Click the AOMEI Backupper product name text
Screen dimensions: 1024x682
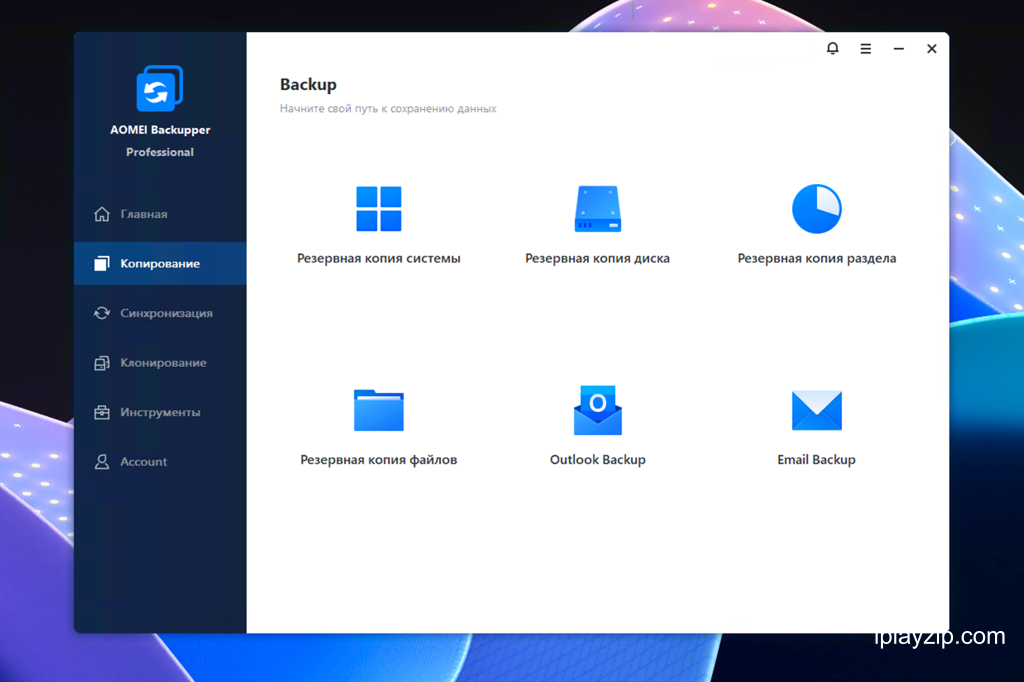[x=160, y=130]
